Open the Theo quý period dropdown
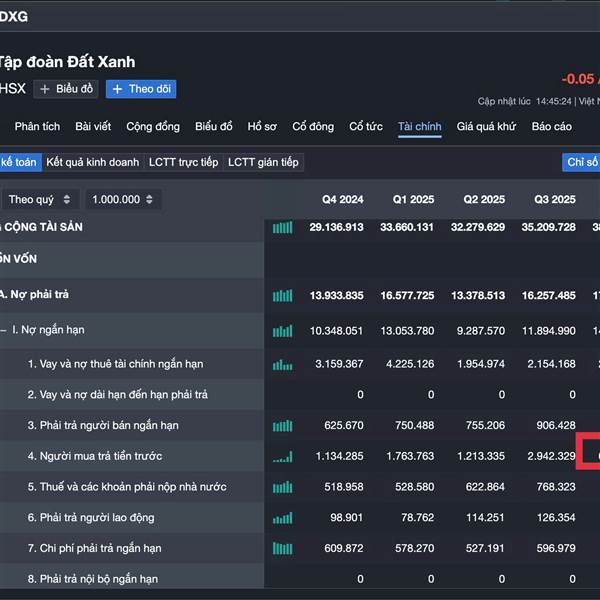The width and height of the screenshot is (600, 600). [39, 199]
